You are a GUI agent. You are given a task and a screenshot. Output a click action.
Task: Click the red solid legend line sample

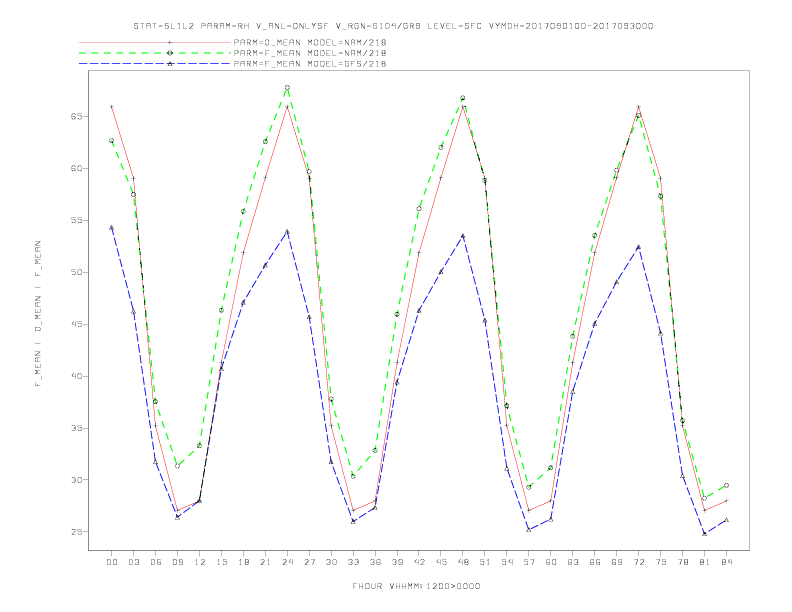[x=155, y=42]
